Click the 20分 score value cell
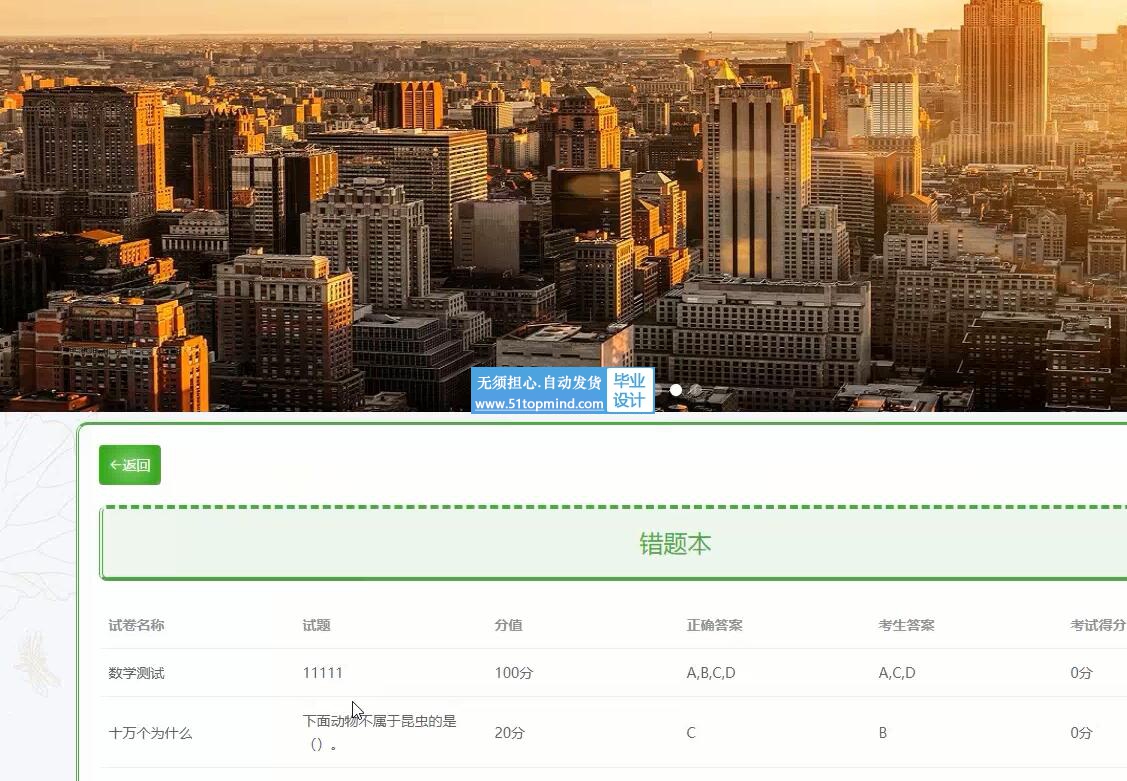The image size is (1127, 781). coord(510,733)
